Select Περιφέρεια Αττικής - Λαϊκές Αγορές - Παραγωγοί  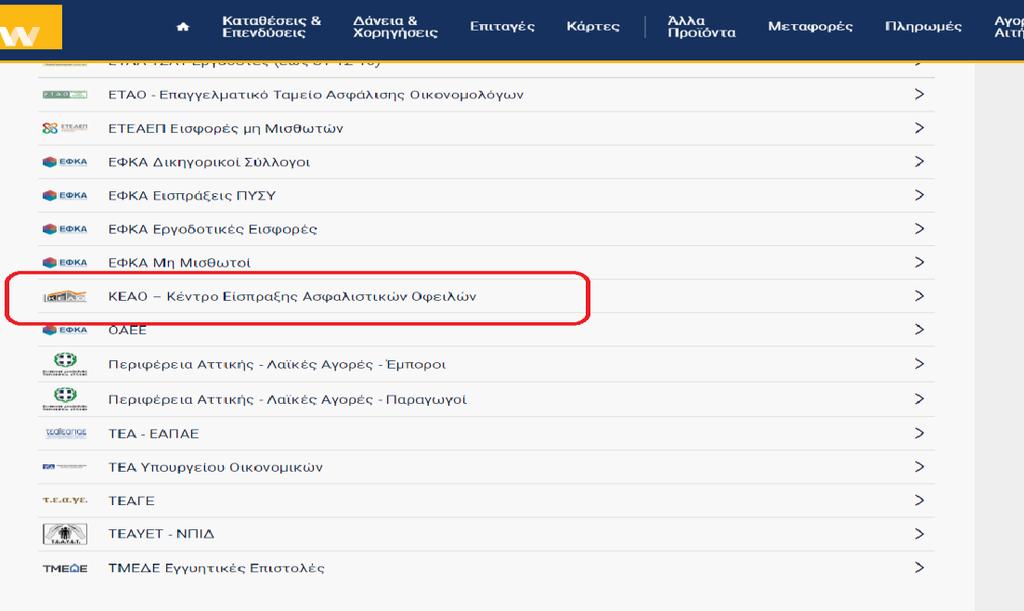click(287, 400)
